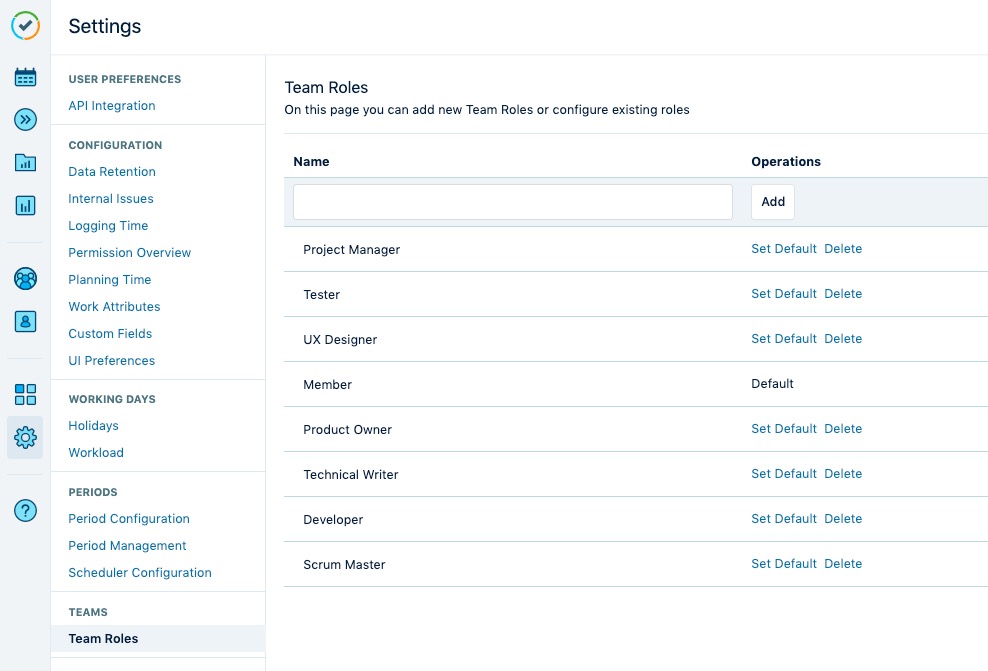Set Scrum Master as default role
Image resolution: width=988 pixels, height=671 pixels.
pos(784,564)
